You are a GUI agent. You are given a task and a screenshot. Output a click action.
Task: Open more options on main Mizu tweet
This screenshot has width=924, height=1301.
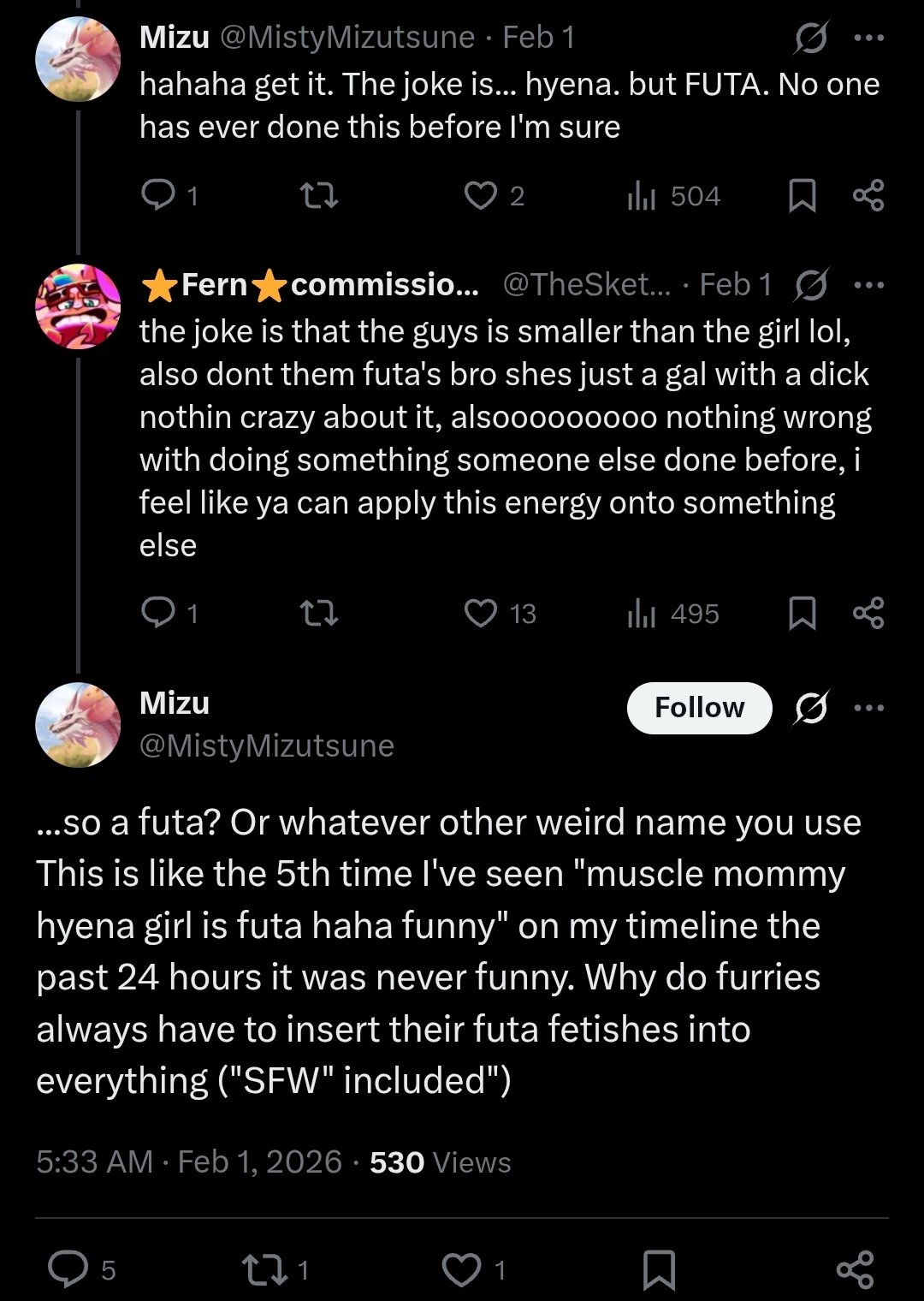869,708
